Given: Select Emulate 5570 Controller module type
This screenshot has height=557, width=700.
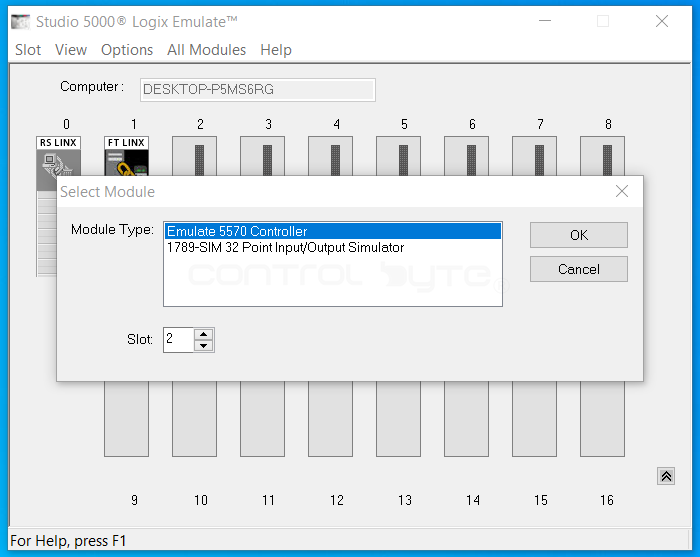Looking at the screenshot, I should [333, 231].
